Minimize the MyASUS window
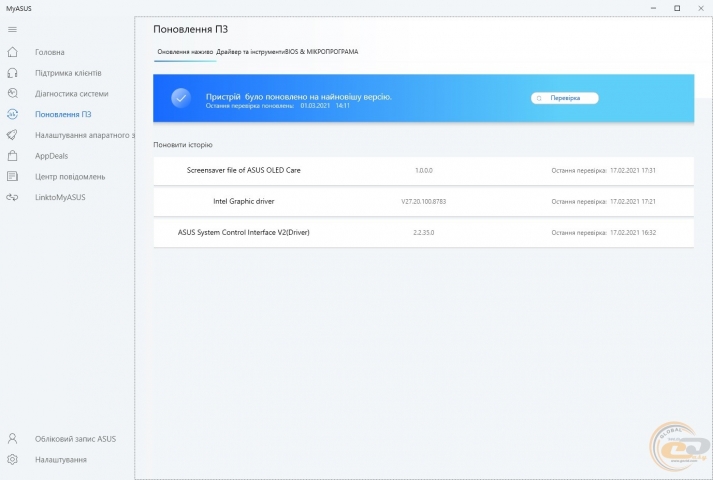Screen dimensions: 713x480 coord(653,8)
